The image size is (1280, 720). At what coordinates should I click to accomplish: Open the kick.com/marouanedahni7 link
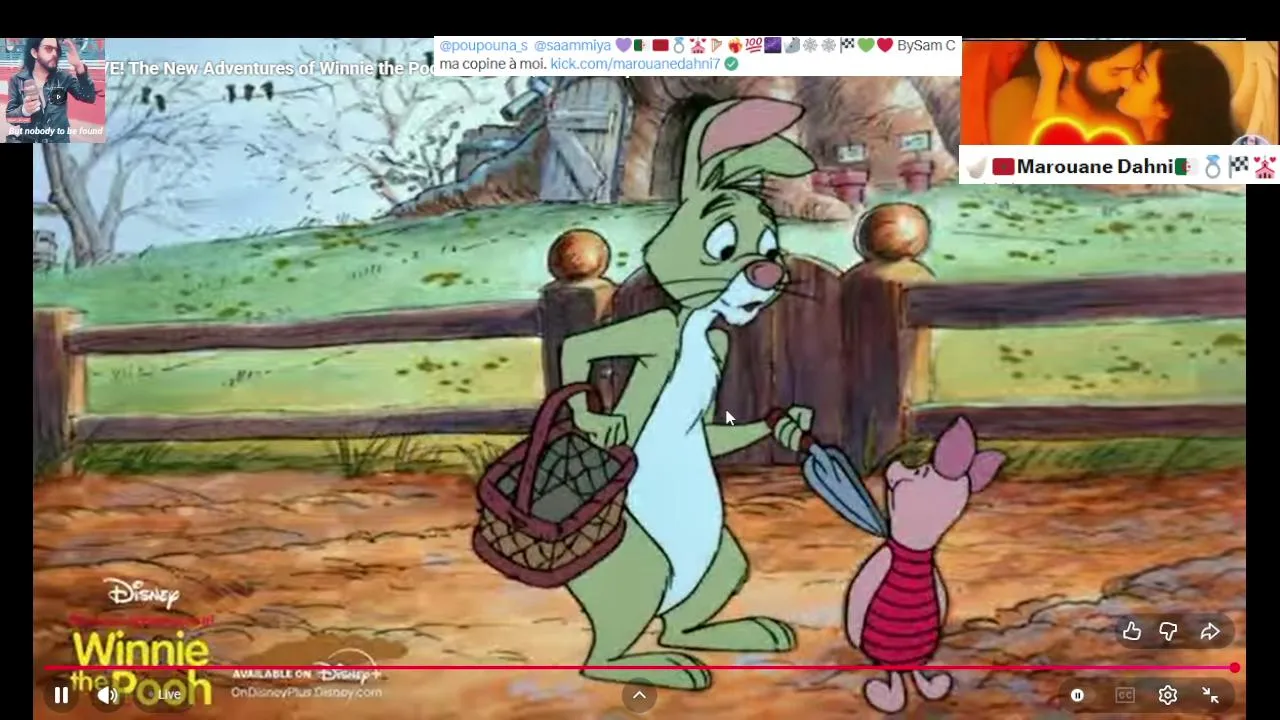pyautogui.click(x=635, y=63)
